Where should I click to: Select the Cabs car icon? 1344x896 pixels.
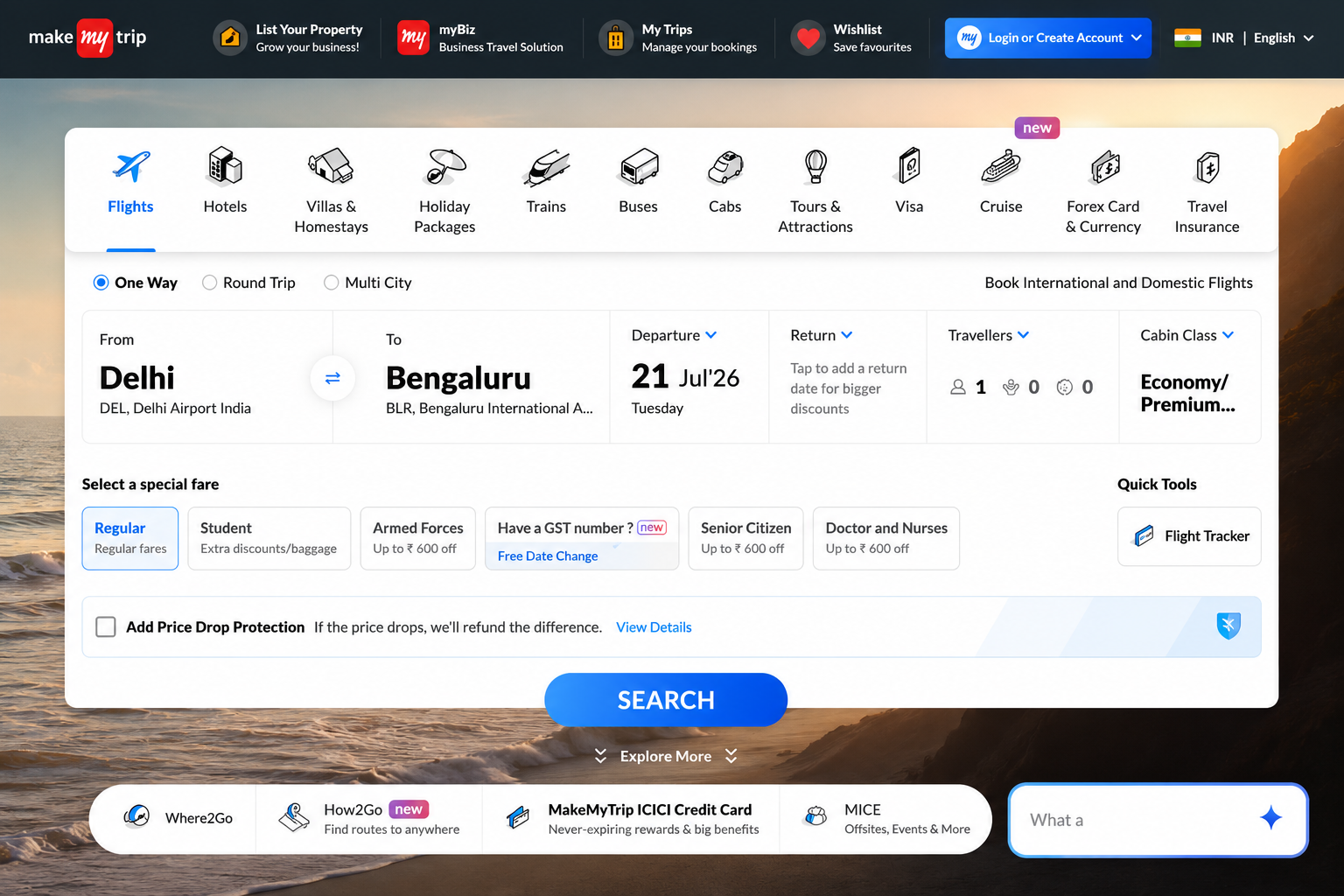(x=725, y=166)
